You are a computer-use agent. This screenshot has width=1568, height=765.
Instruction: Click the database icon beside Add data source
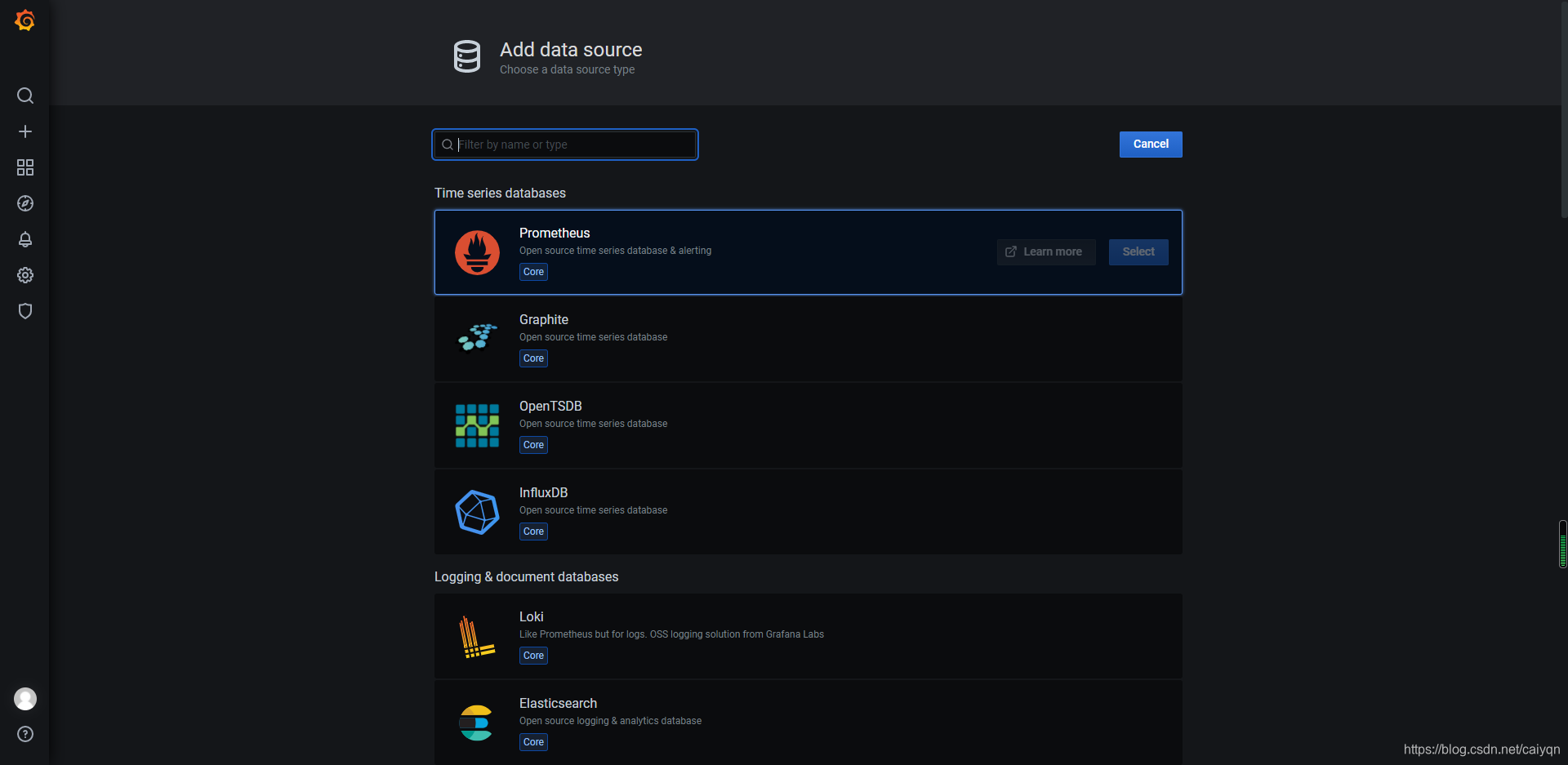click(x=467, y=56)
